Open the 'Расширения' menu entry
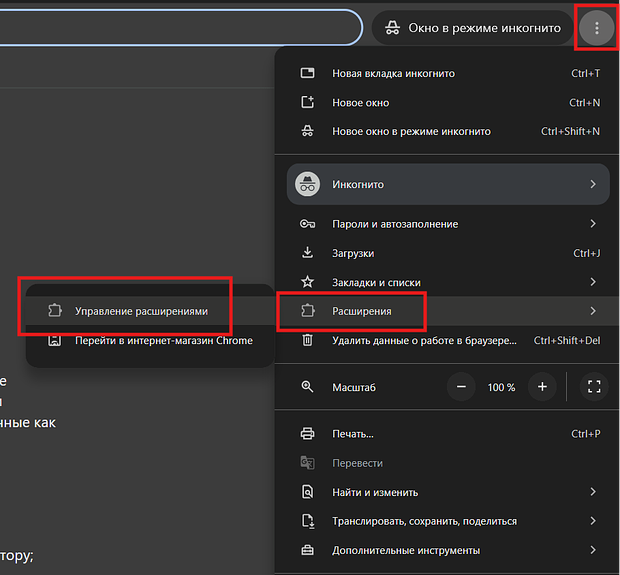 pos(447,311)
